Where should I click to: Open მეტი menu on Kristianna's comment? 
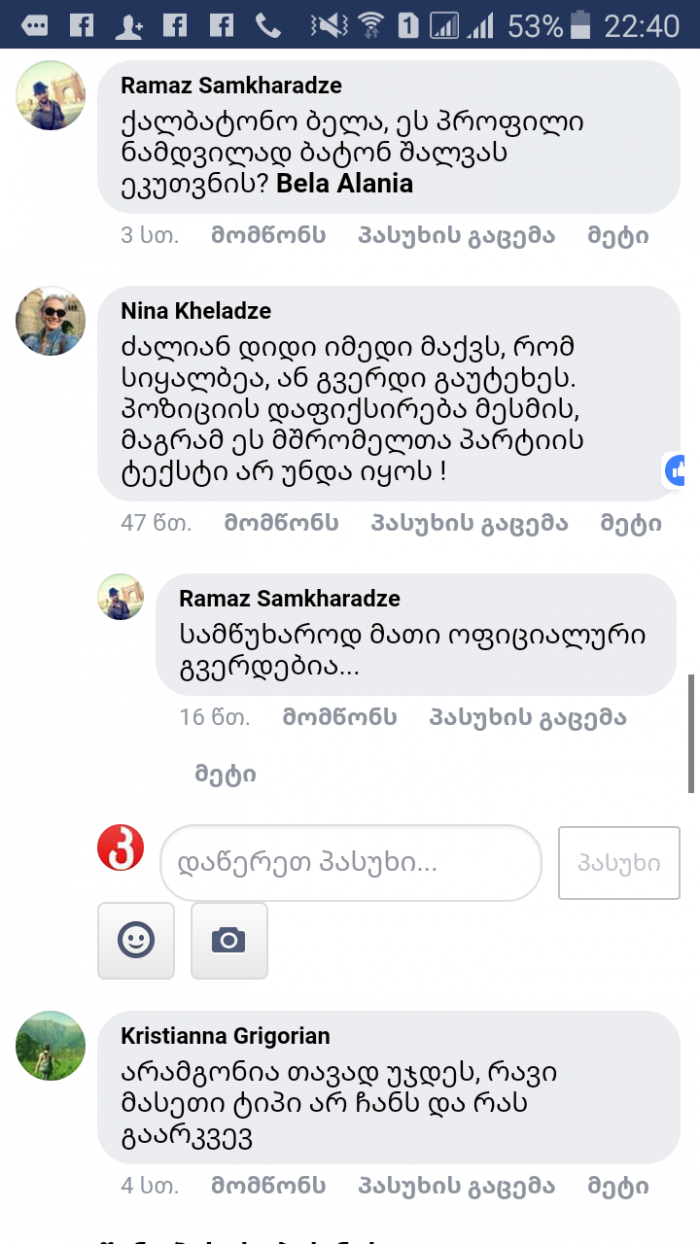tap(618, 1186)
